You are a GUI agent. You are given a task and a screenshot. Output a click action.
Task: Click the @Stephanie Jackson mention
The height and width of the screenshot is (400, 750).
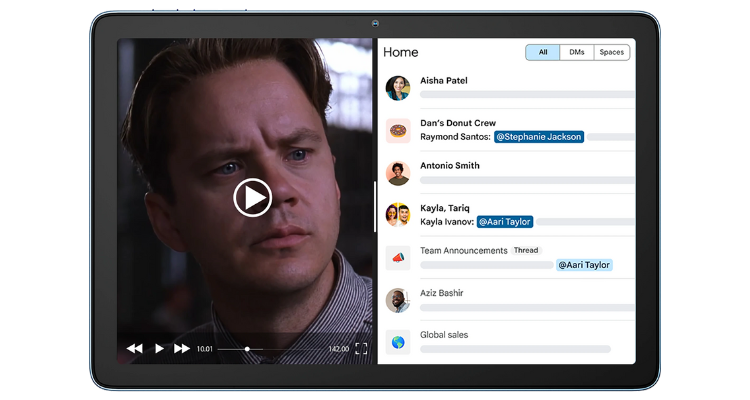[x=538, y=137]
